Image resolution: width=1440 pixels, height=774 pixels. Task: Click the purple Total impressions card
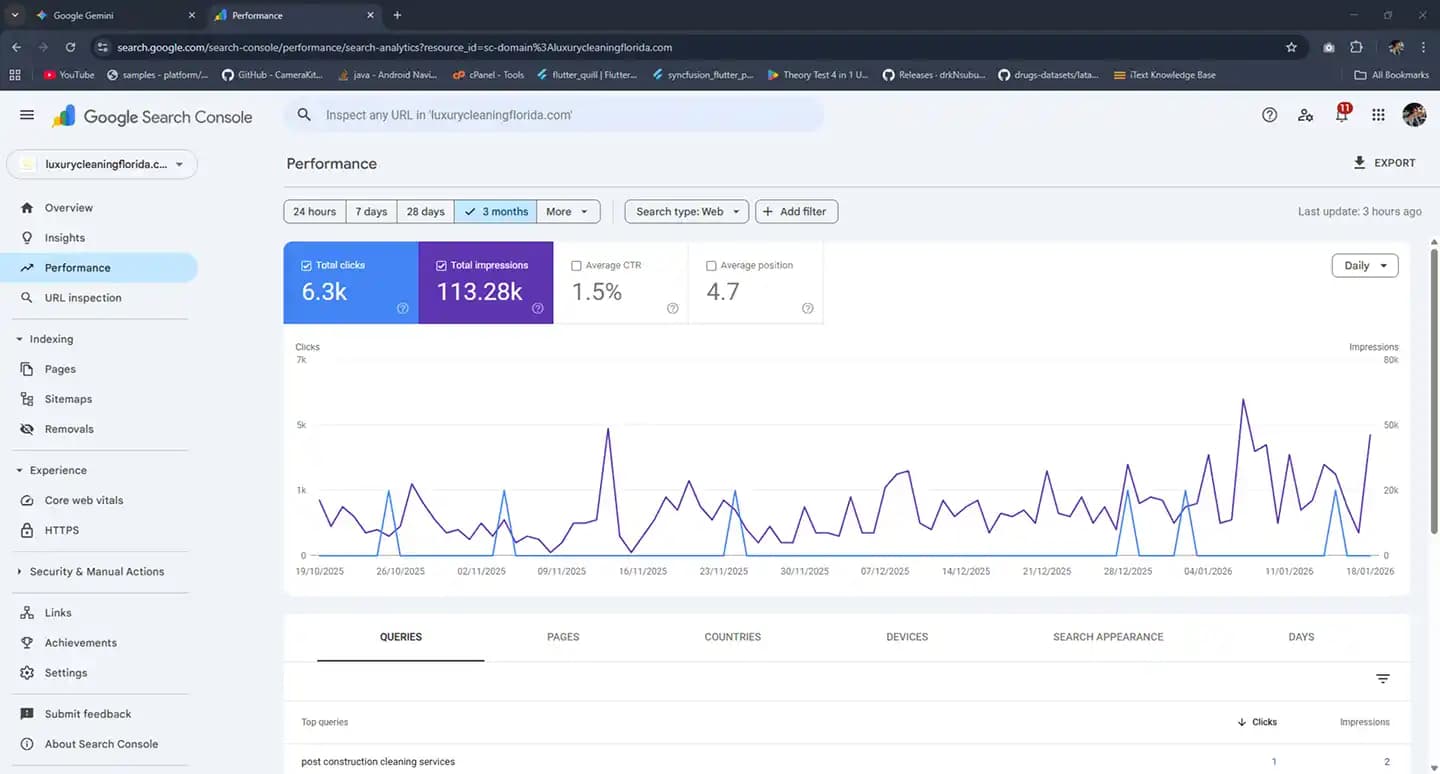pos(485,283)
